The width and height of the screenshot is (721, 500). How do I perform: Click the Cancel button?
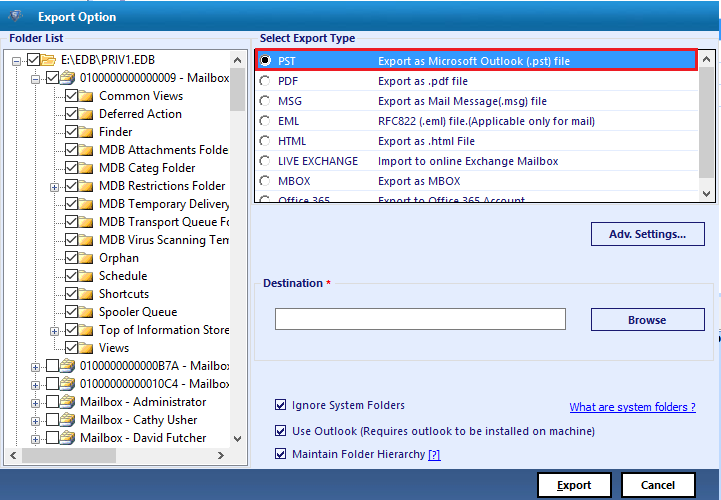point(658,485)
